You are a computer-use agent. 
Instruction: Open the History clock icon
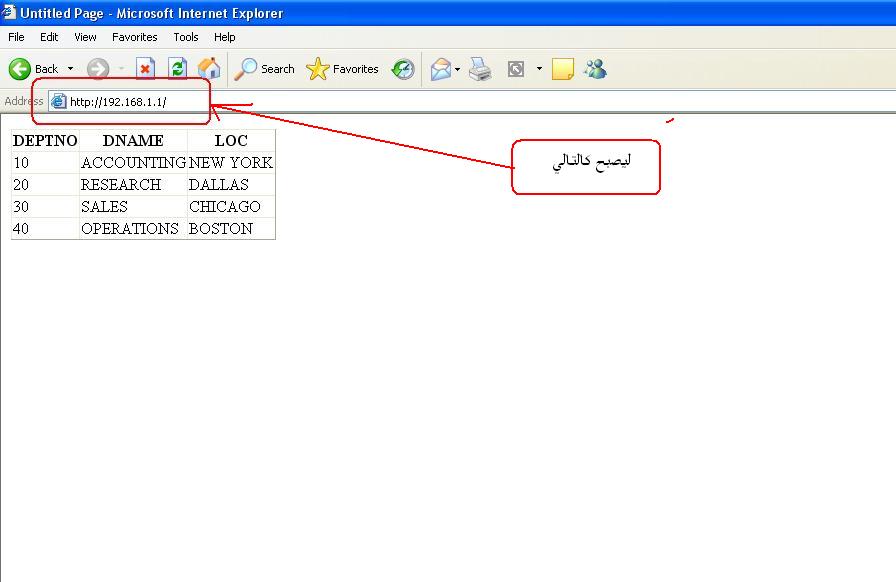403,69
